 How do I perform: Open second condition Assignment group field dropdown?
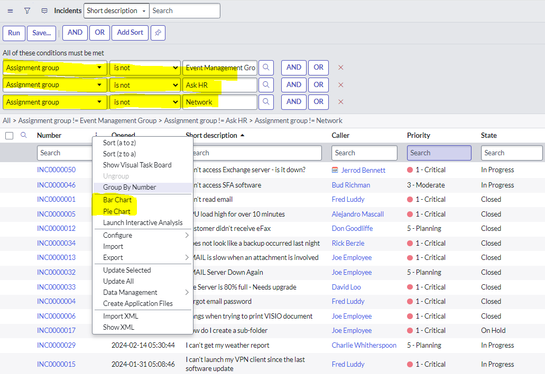[x=55, y=84]
